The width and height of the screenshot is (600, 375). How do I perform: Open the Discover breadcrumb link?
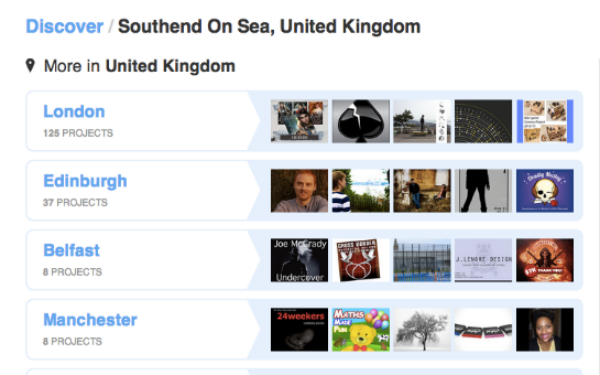click(64, 27)
